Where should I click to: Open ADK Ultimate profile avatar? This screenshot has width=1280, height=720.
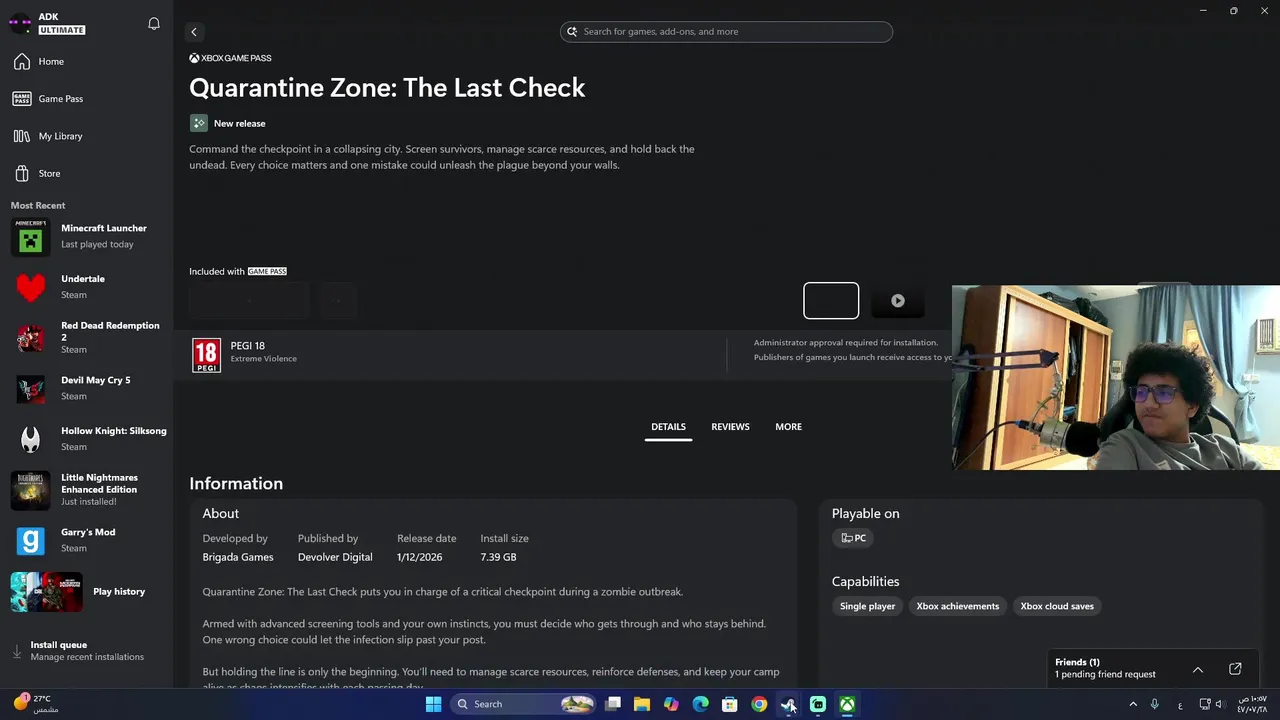[x=20, y=23]
